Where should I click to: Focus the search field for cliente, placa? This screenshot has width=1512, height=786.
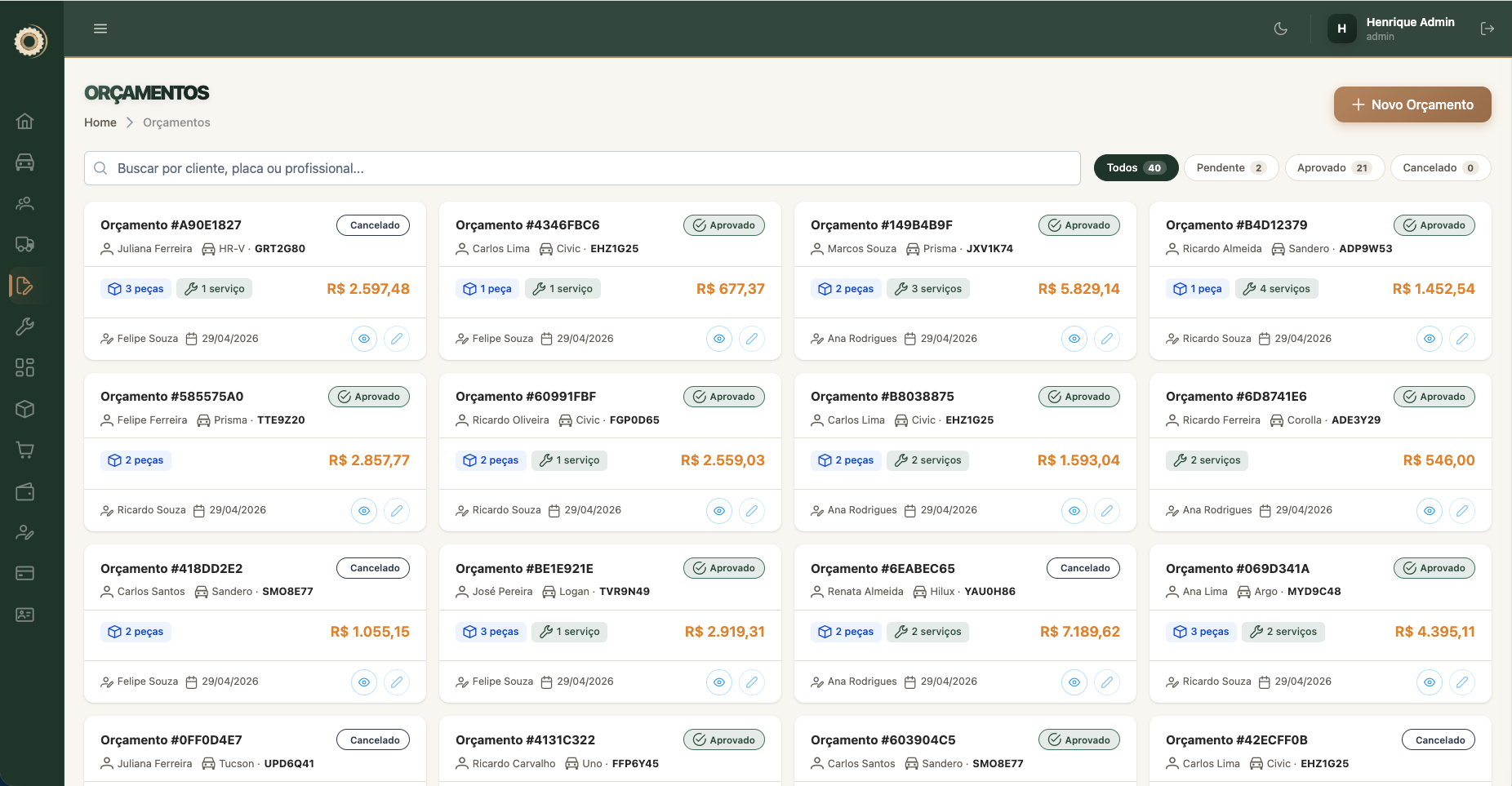tap(582, 168)
